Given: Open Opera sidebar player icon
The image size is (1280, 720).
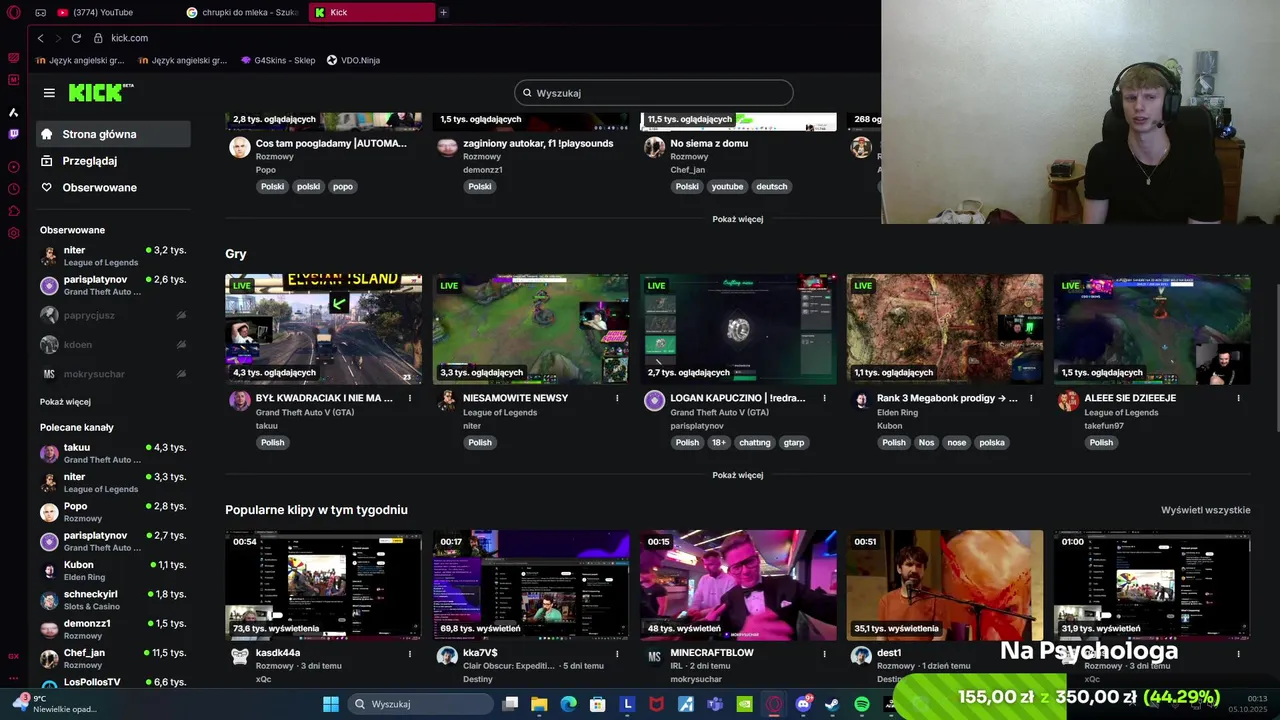Looking at the screenshot, I should coord(14,167).
